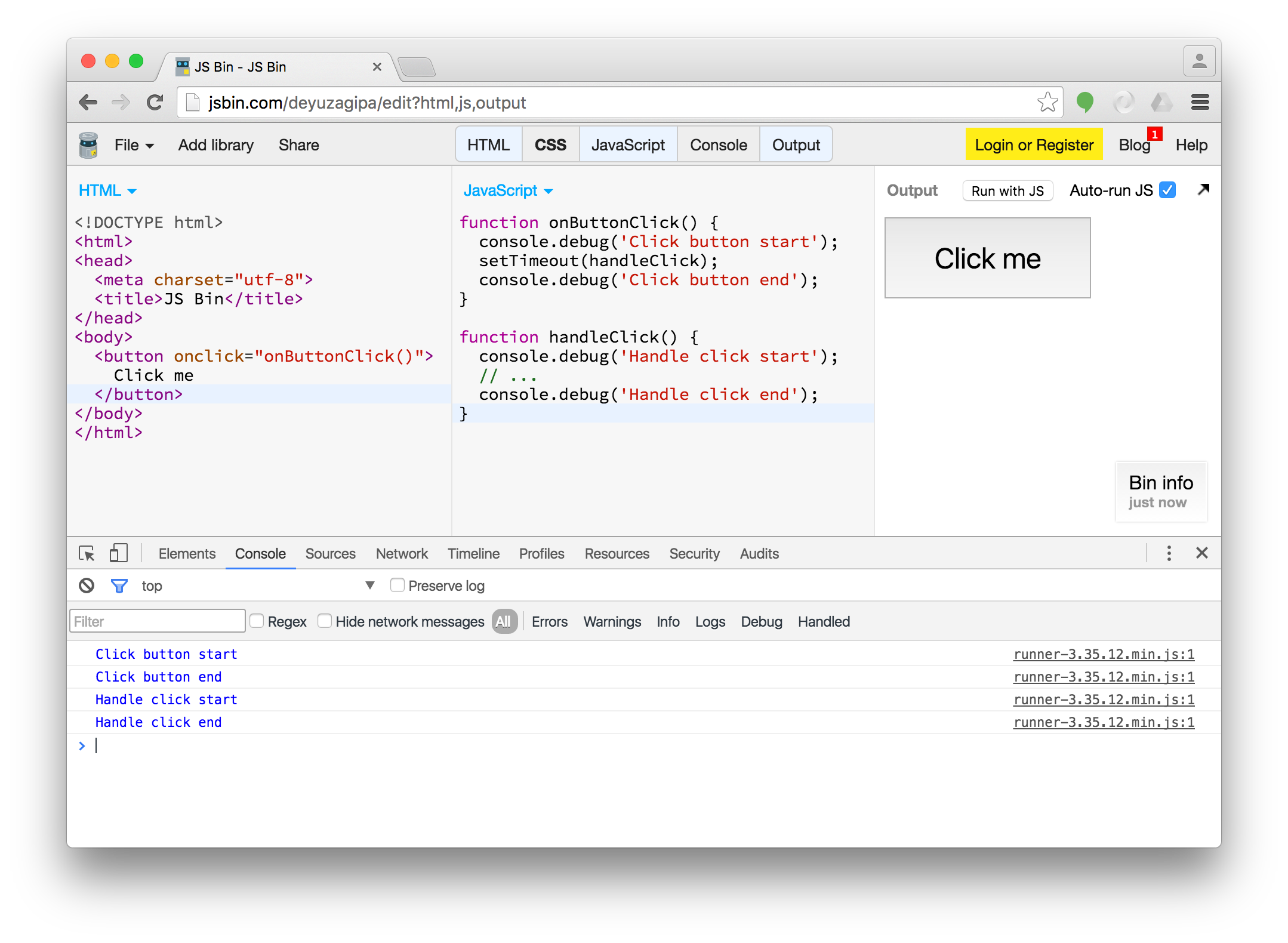Open the CSS panel tab in JS Bin
The width and height of the screenshot is (1288, 943).
(x=549, y=144)
